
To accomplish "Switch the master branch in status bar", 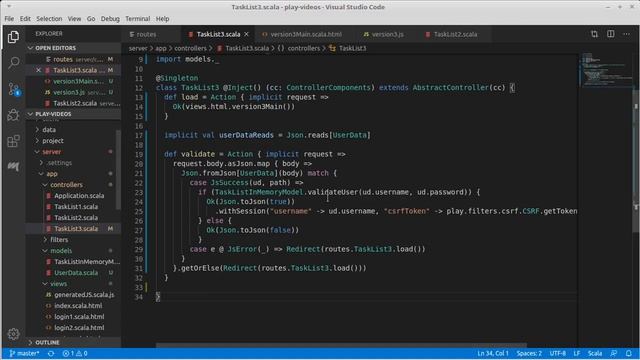I will [x=24, y=353].
